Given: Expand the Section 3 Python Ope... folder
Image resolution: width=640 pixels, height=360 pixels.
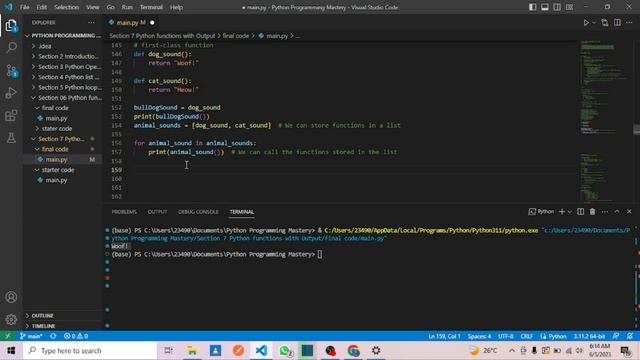Looking at the screenshot, I should 65,67.
